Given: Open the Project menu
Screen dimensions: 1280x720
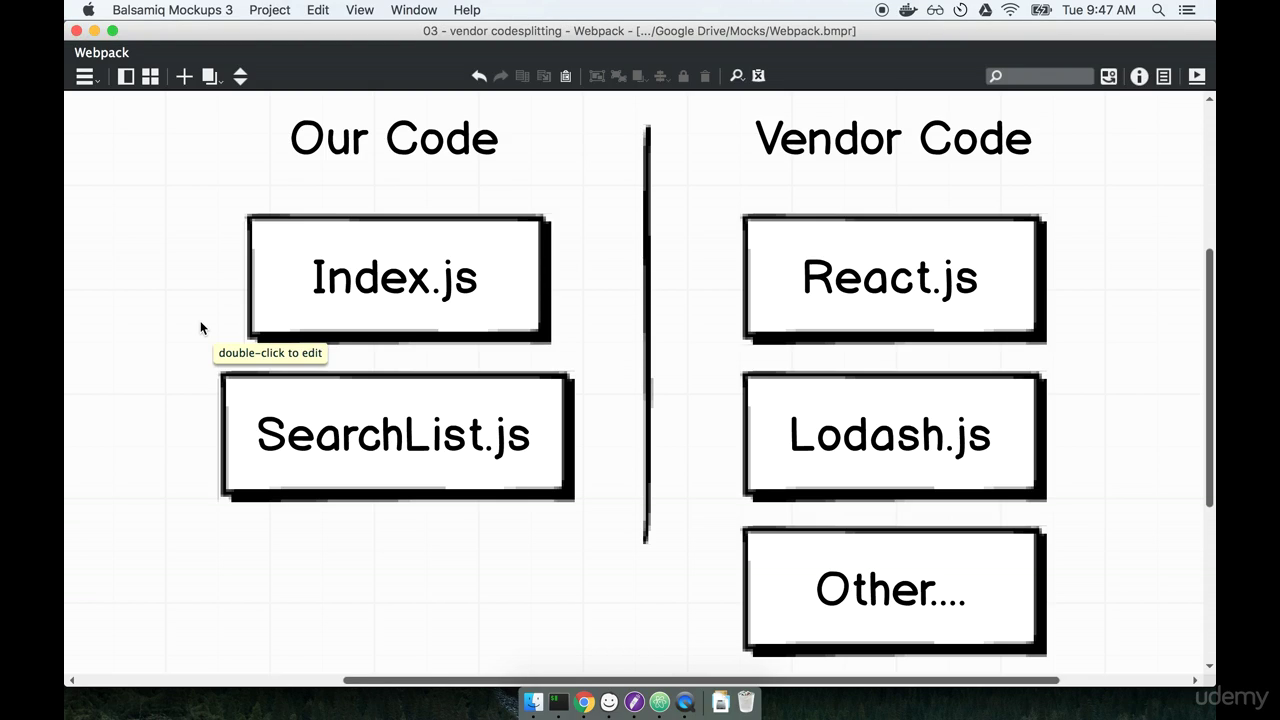Looking at the screenshot, I should coord(269,10).
